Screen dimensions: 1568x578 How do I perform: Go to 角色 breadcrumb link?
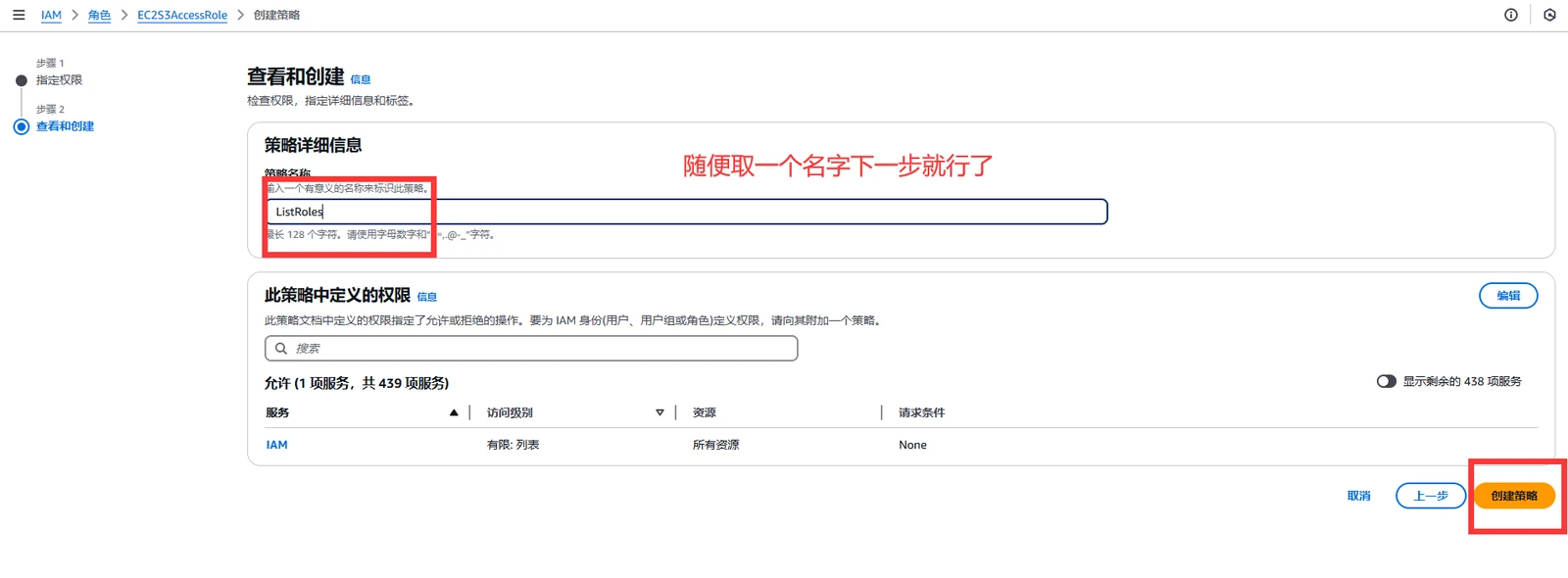point(99,15)
